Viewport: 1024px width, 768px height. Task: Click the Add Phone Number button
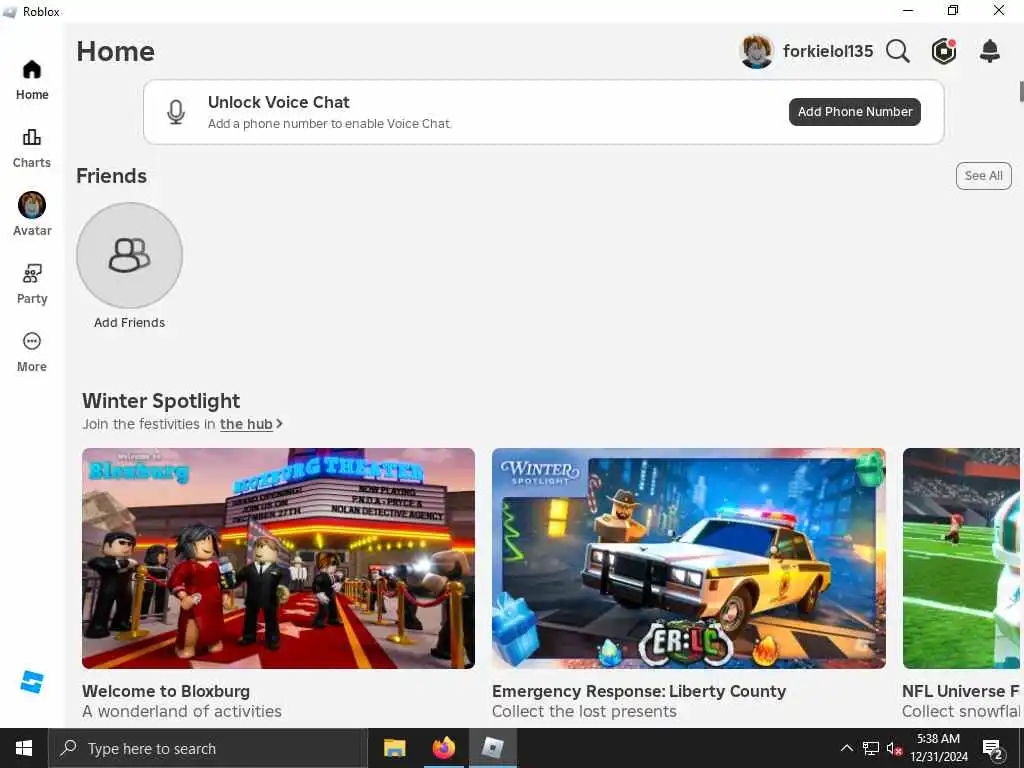(x=855, y=112)
